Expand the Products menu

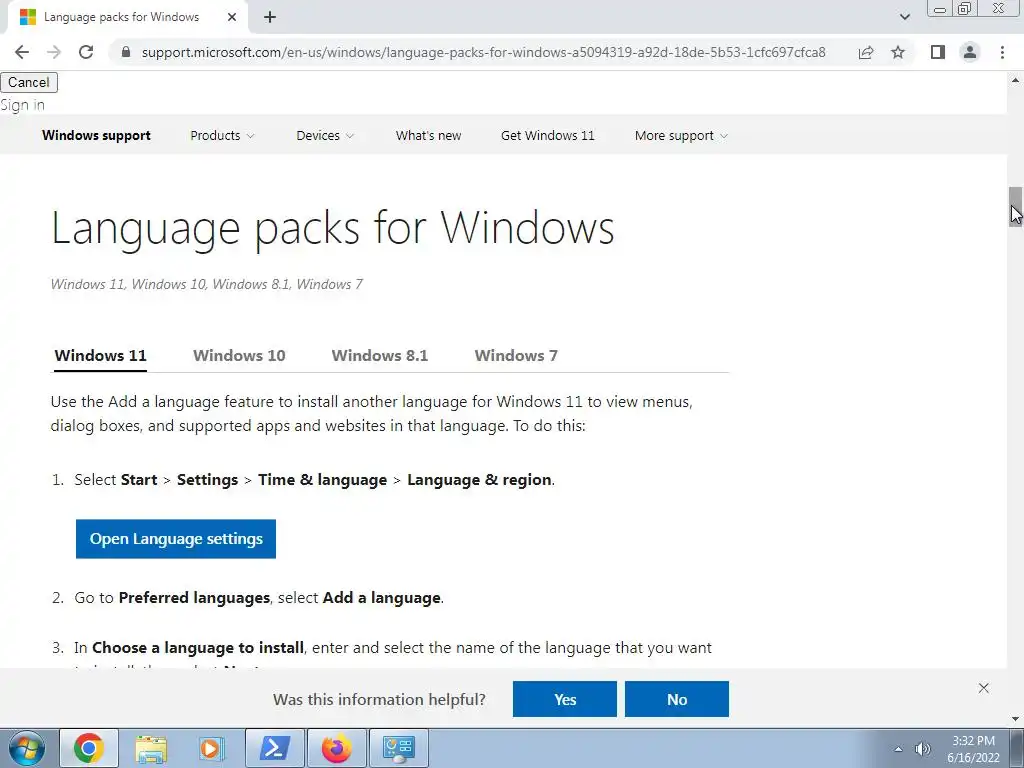point(222,135)
